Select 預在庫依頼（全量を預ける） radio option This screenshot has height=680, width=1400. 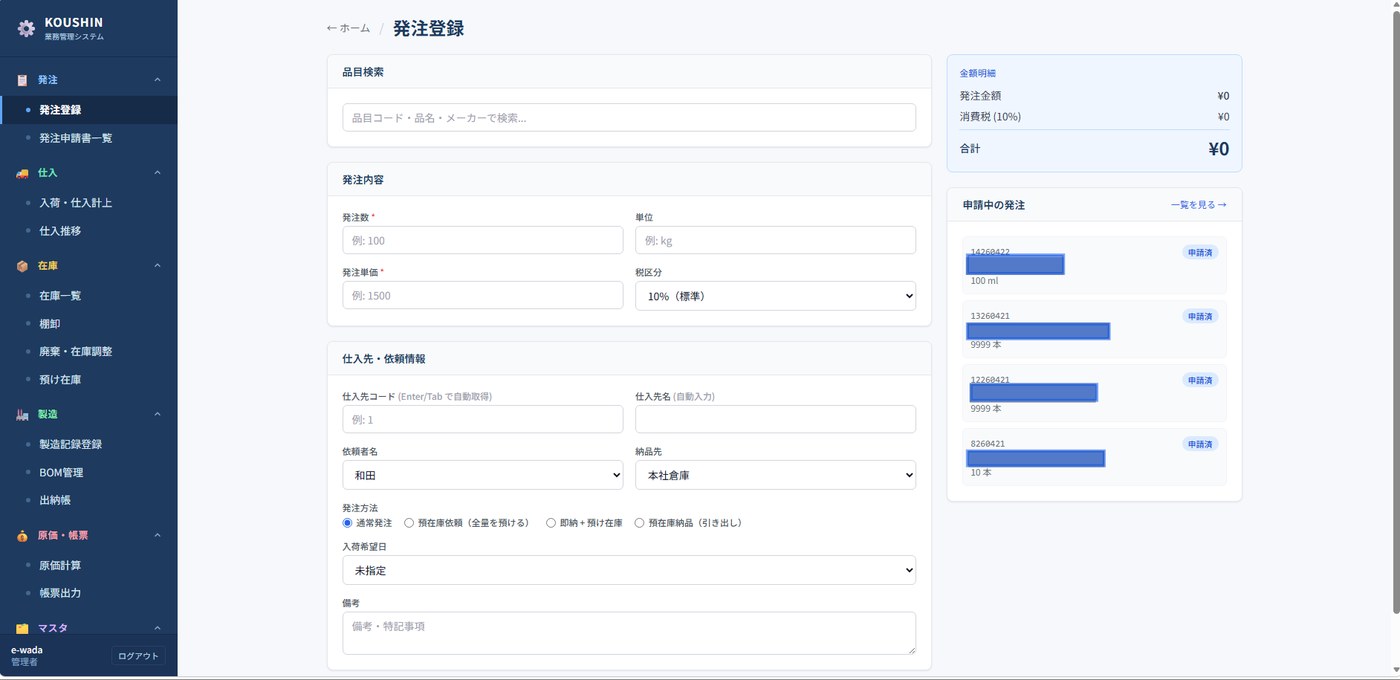[x=409, y=523]
